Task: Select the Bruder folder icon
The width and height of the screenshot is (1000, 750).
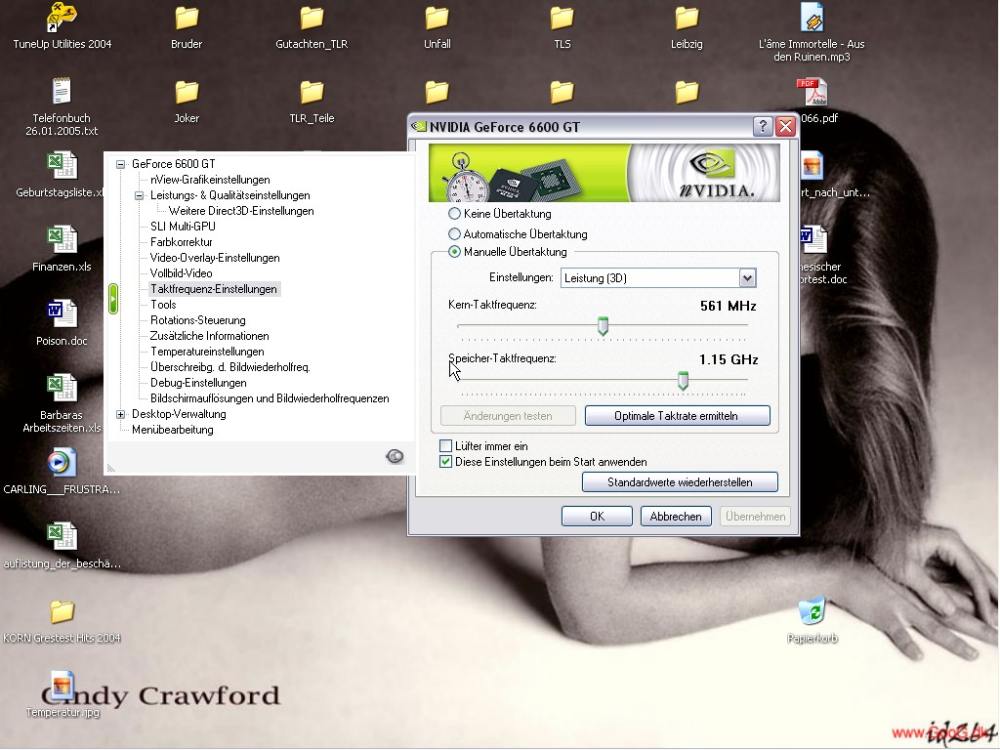Action: 186,18
